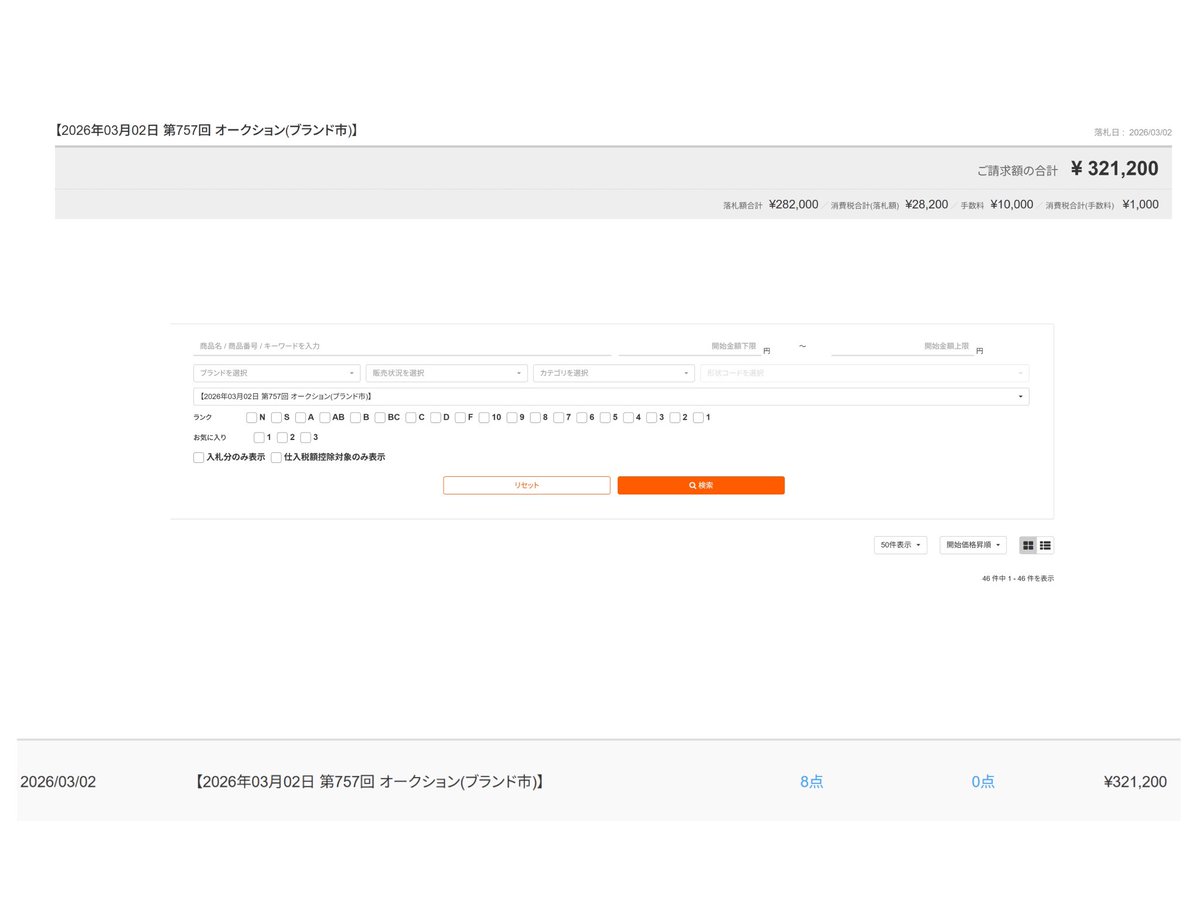
Task: Check the rank N checkbox
Action: point(252,417)
